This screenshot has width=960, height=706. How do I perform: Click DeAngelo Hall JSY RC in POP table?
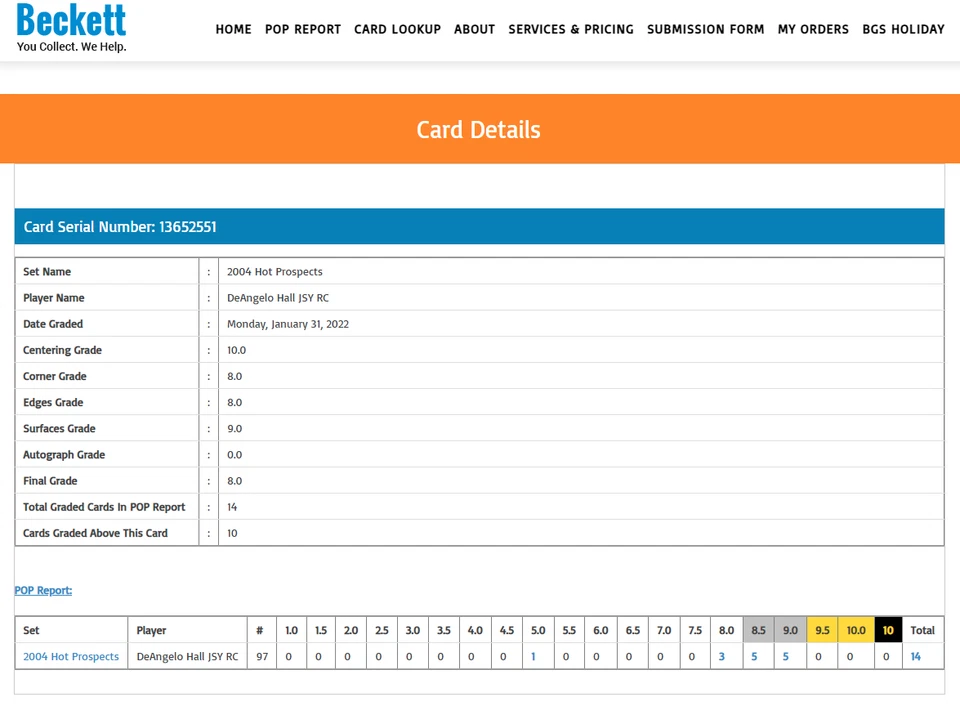pos(187,656)
